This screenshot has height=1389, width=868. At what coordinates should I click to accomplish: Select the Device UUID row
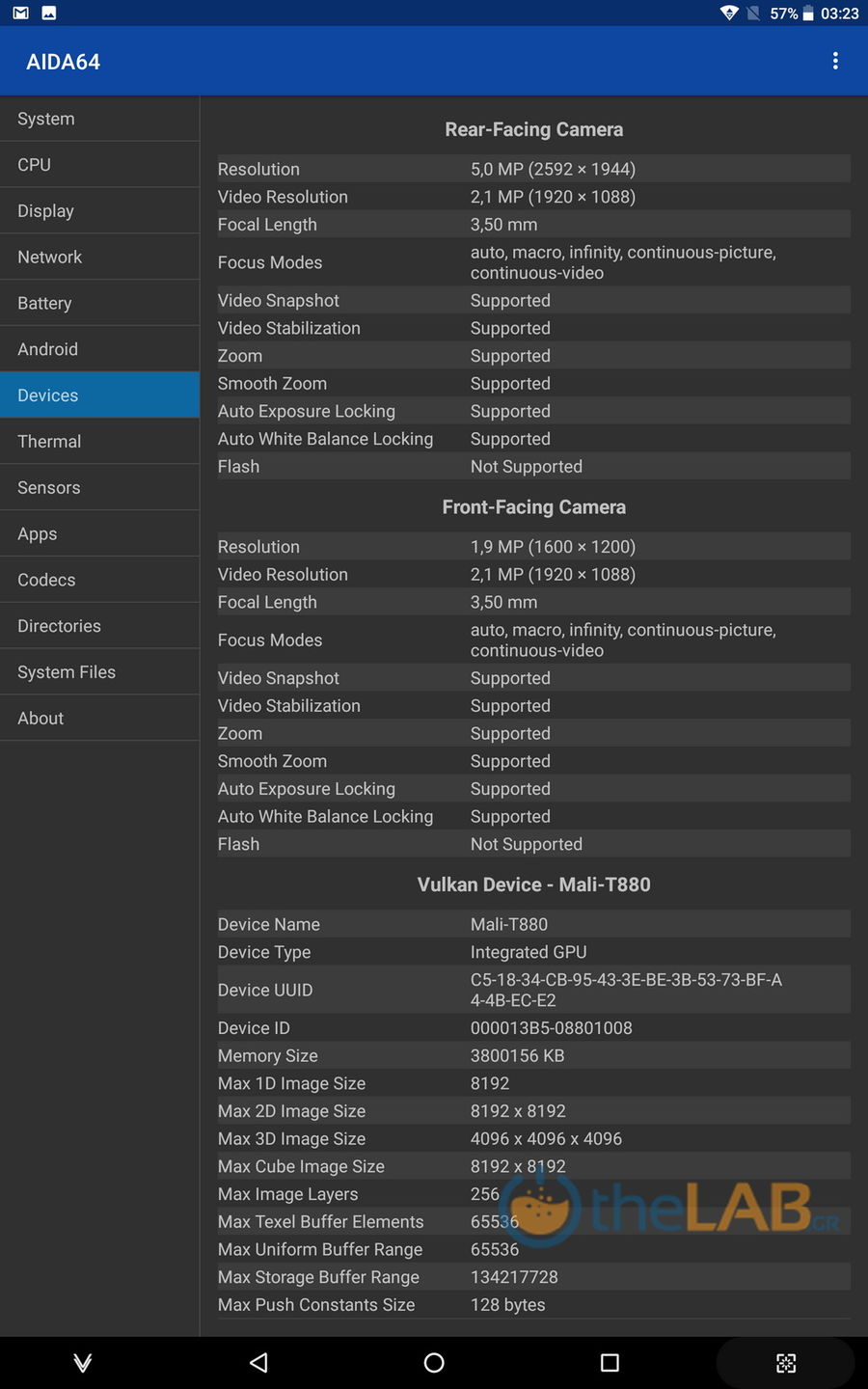pyautogui.click(x=533, y=990)
